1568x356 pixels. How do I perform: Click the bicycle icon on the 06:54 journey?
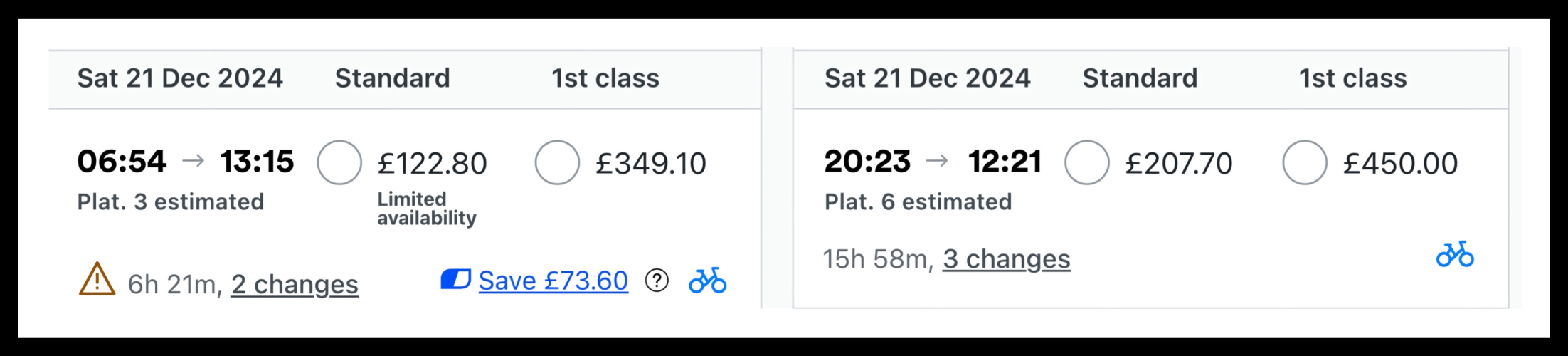pyautogui.click(x=707, y=281)
